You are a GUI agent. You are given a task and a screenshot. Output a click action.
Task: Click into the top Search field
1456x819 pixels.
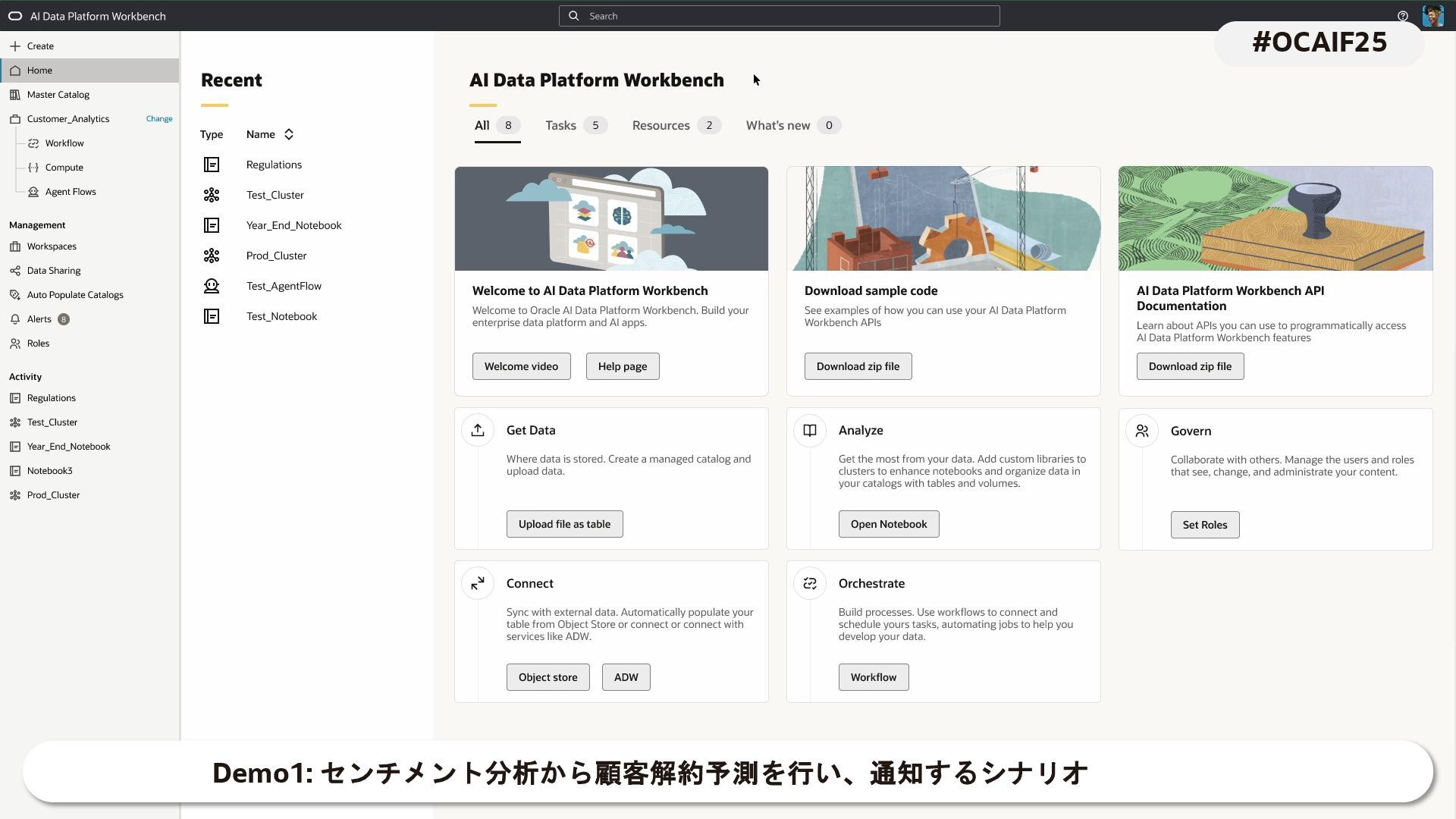(779, 16)
